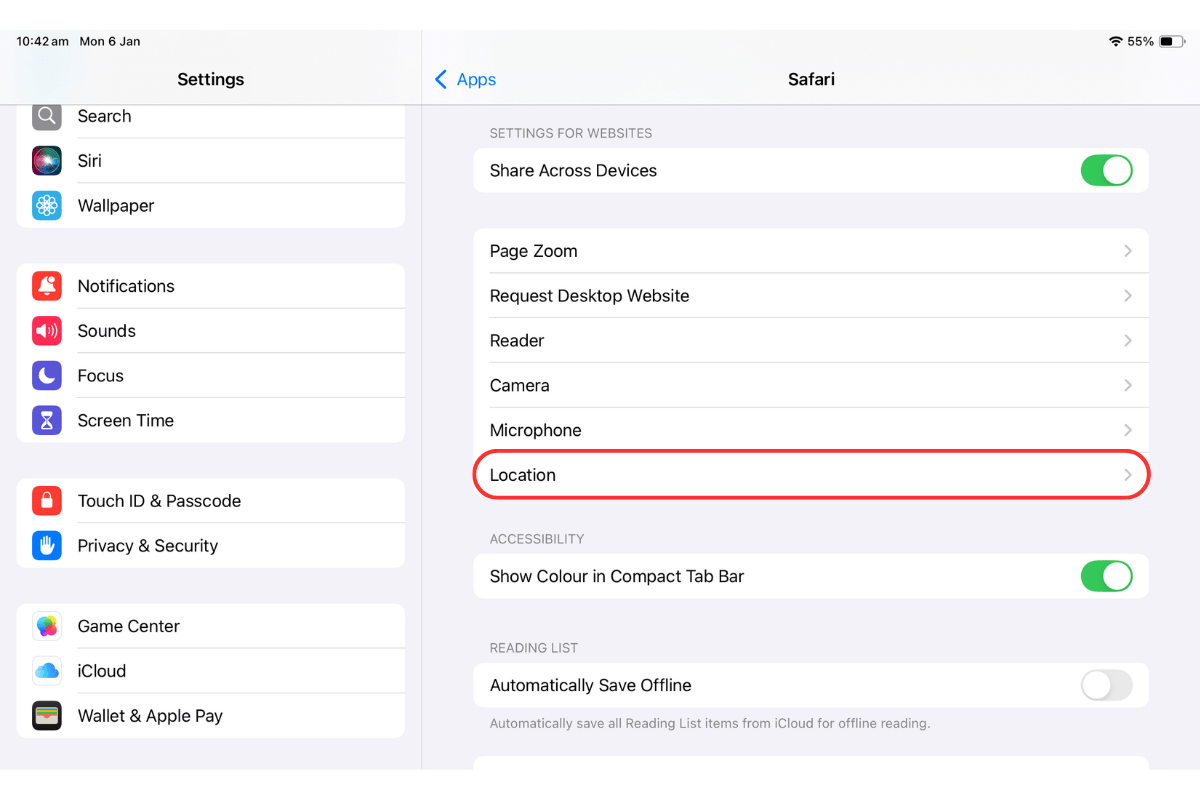
Task: Click the Wallet & Apple Pay icon
Action: pyautogui.click(x=46, y=715)
